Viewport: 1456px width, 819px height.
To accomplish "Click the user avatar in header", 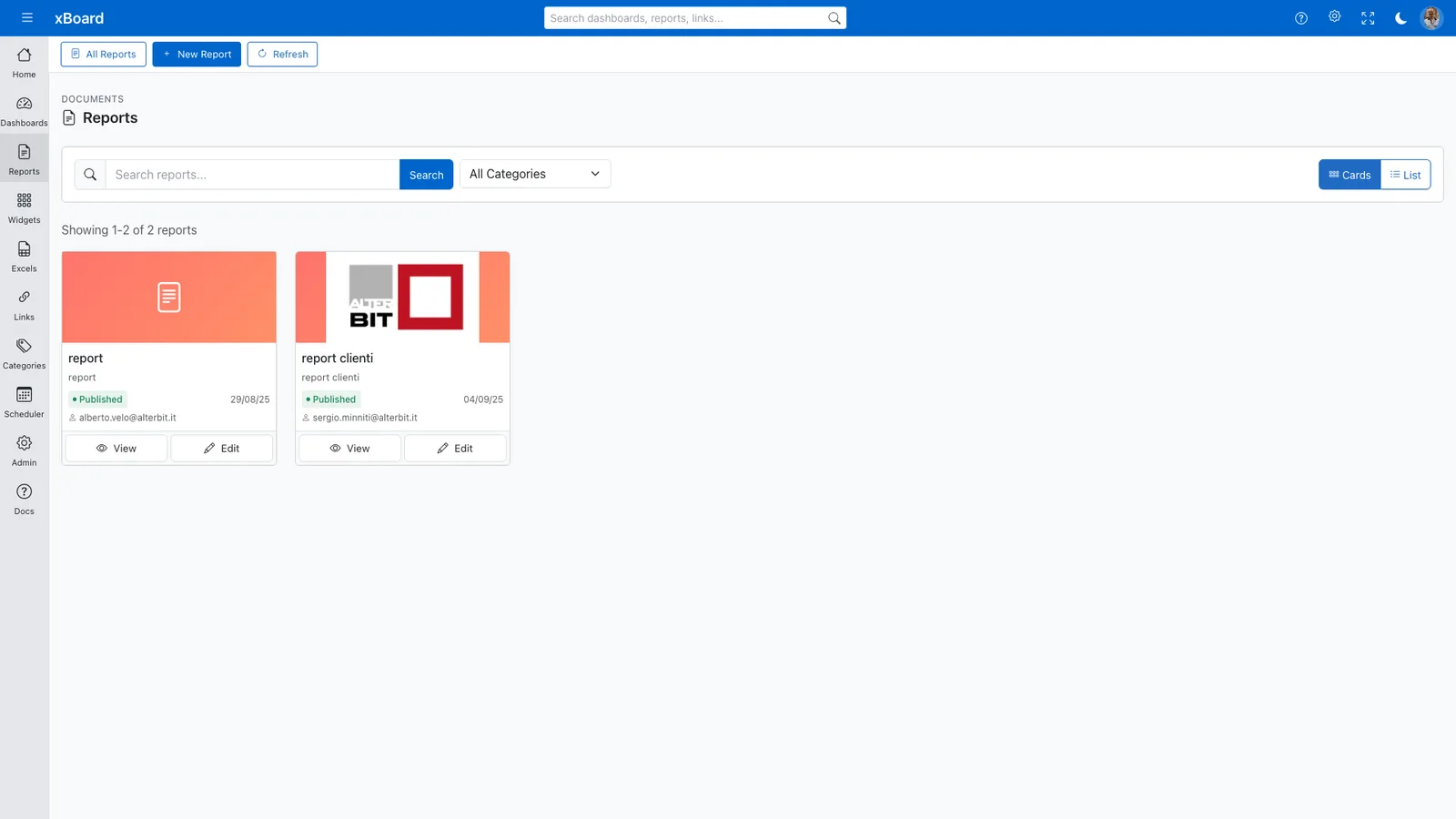I will (x=1431, y=18).
